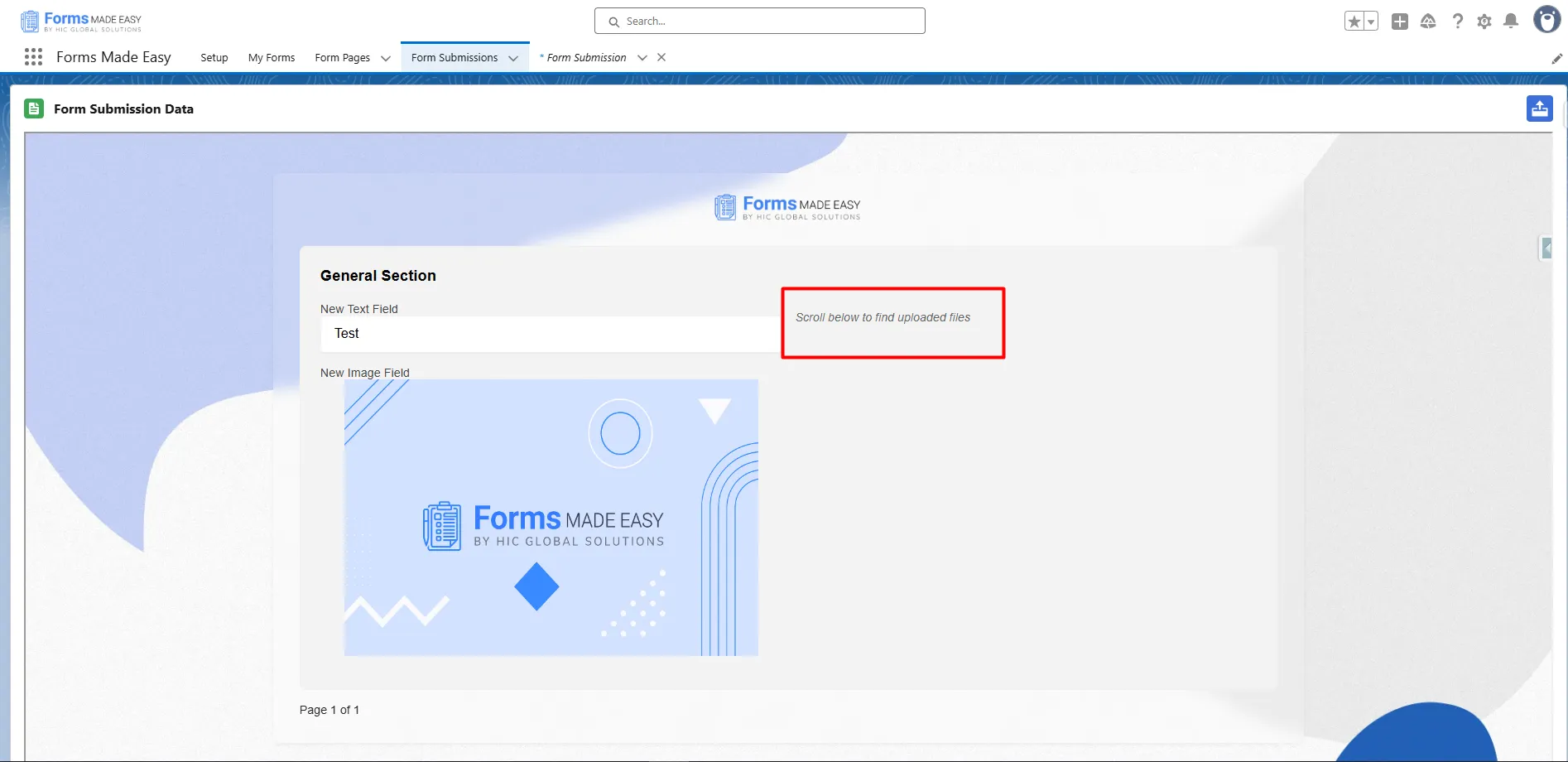Open the user profile avatar
Screen dimensions: 1568x762
[x=1546, y=20]
